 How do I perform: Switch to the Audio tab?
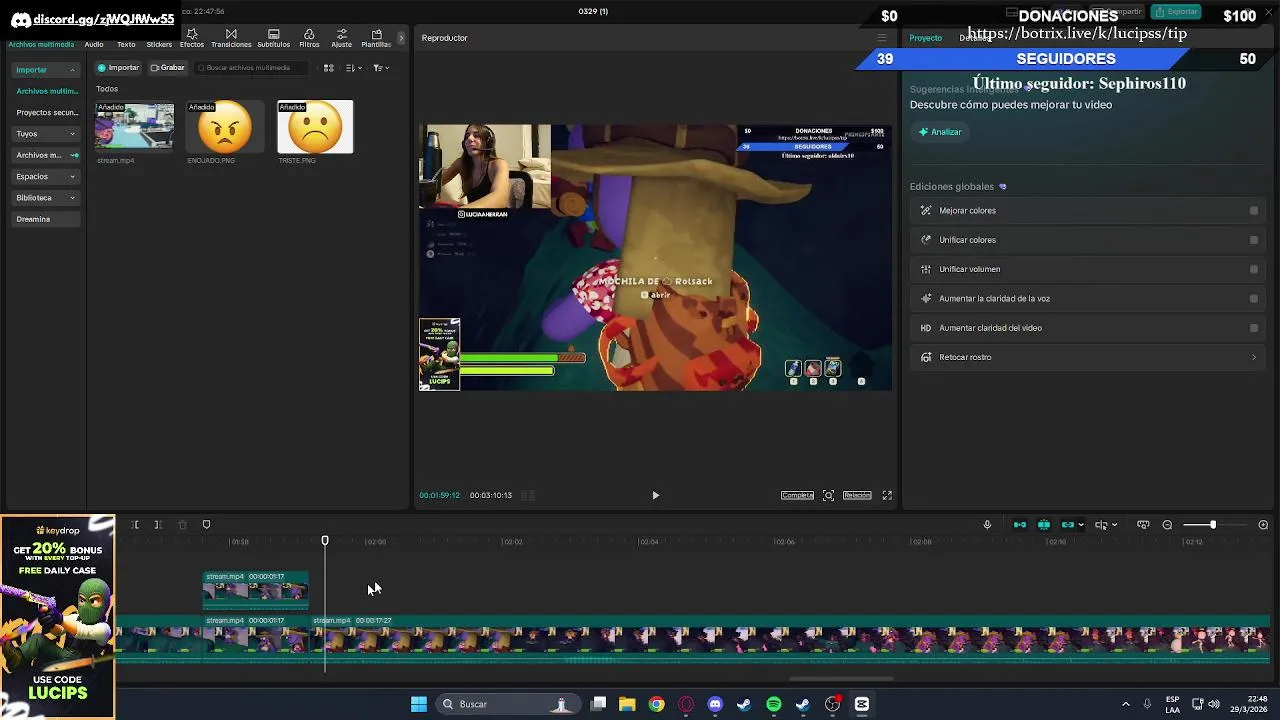pos(94,45)
